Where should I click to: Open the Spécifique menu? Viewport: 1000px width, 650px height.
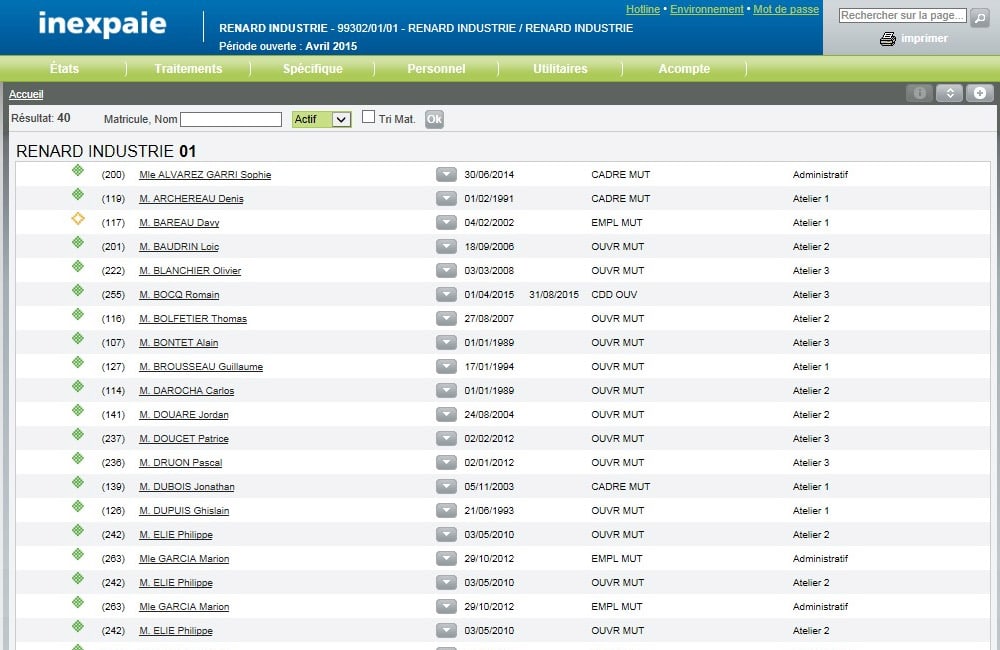point(312,69)
